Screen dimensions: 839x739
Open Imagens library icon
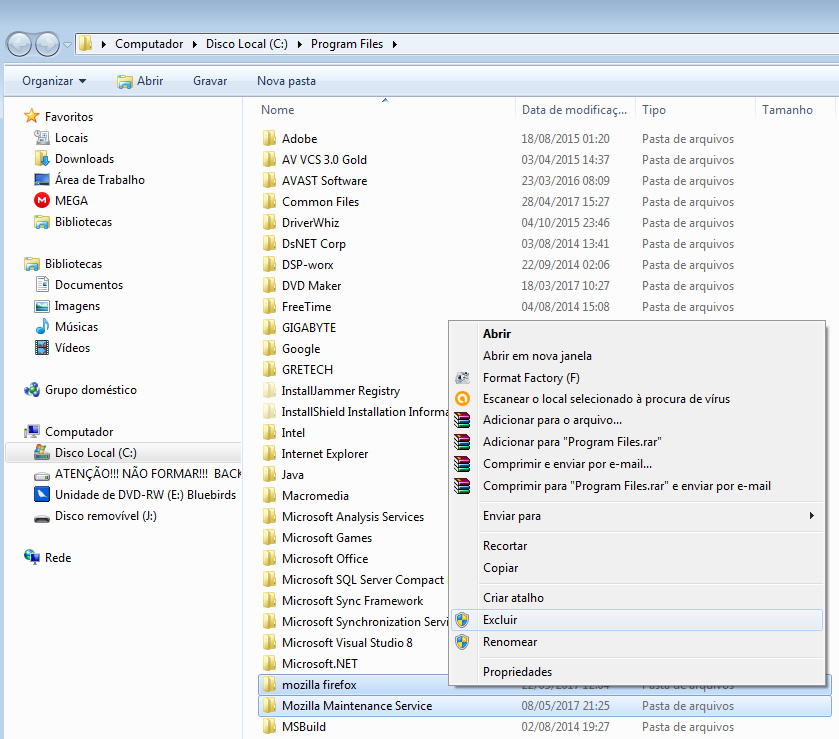tap(42, 306)
